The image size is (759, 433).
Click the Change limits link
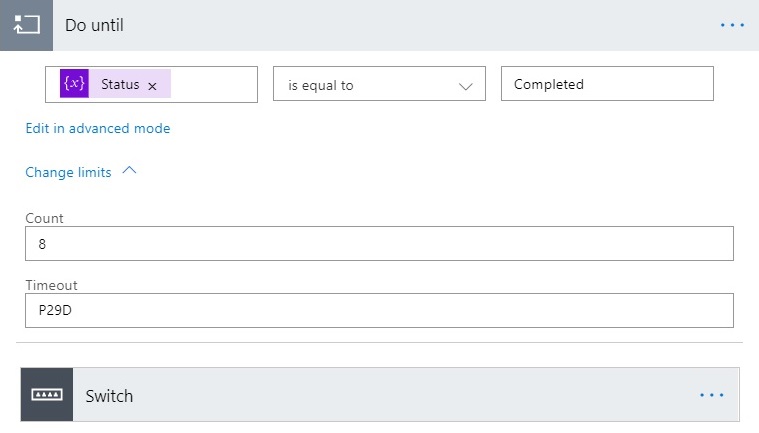pos(68,172)
